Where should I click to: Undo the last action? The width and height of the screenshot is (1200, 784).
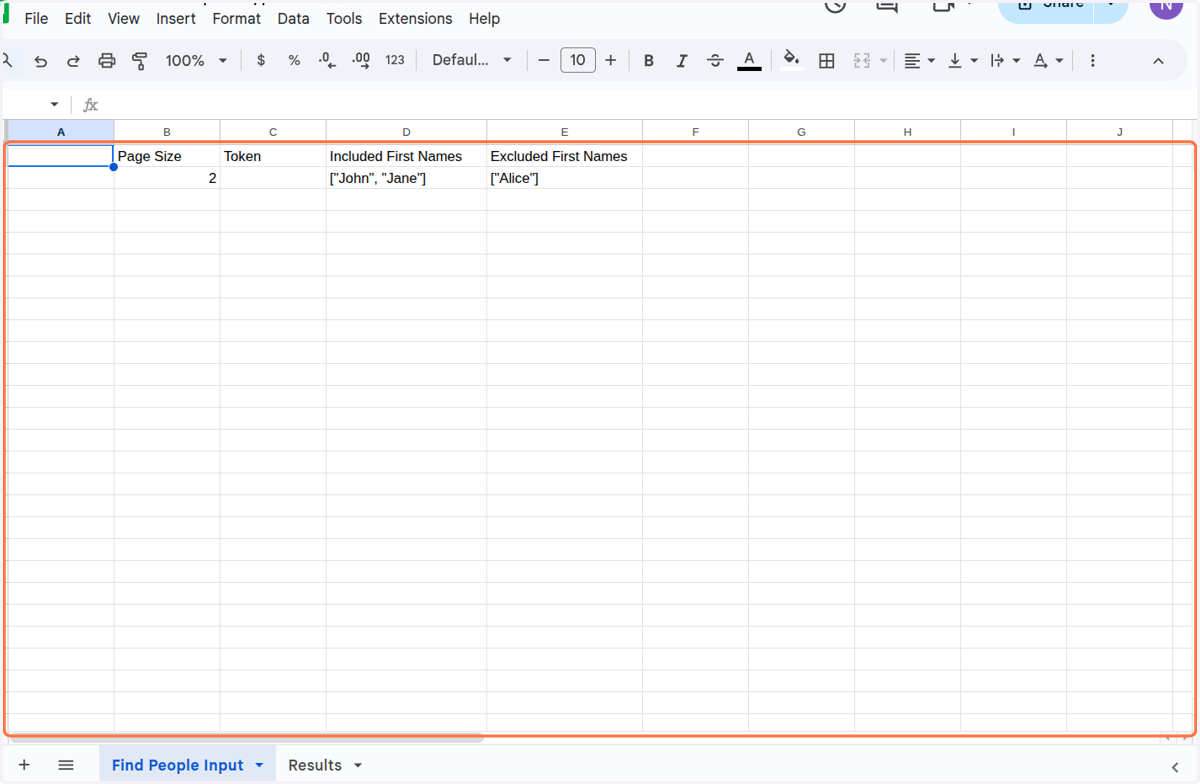41,61
